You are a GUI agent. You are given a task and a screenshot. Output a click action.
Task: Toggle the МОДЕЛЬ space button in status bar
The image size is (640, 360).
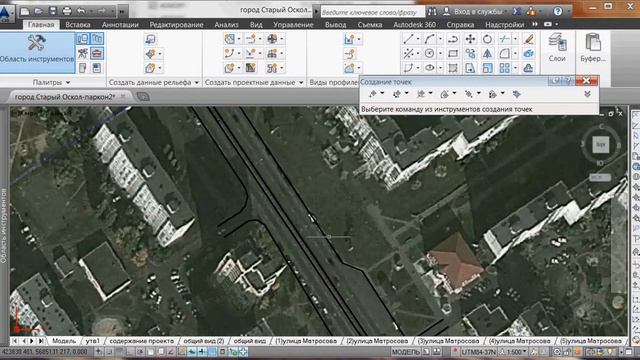405,352
